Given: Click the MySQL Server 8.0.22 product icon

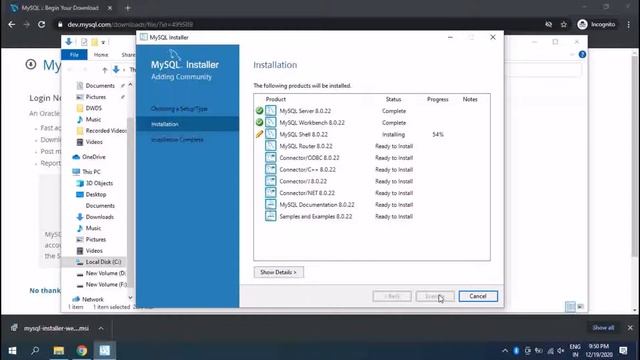Looking at the screenshot, I should (271, 111).
